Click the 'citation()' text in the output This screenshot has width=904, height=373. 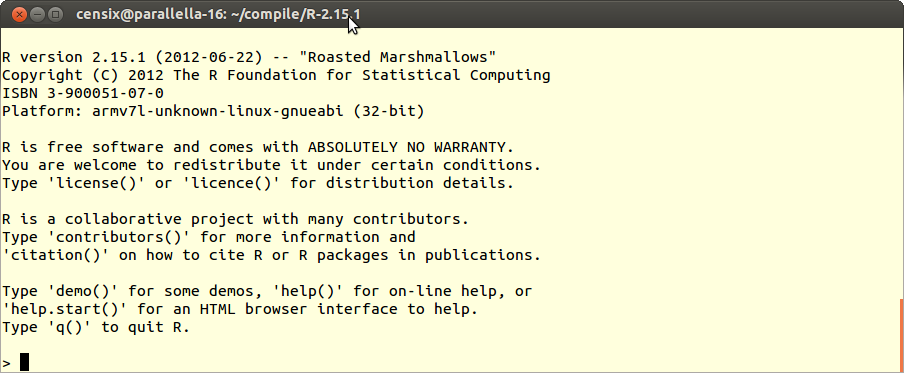pos(56,255)
